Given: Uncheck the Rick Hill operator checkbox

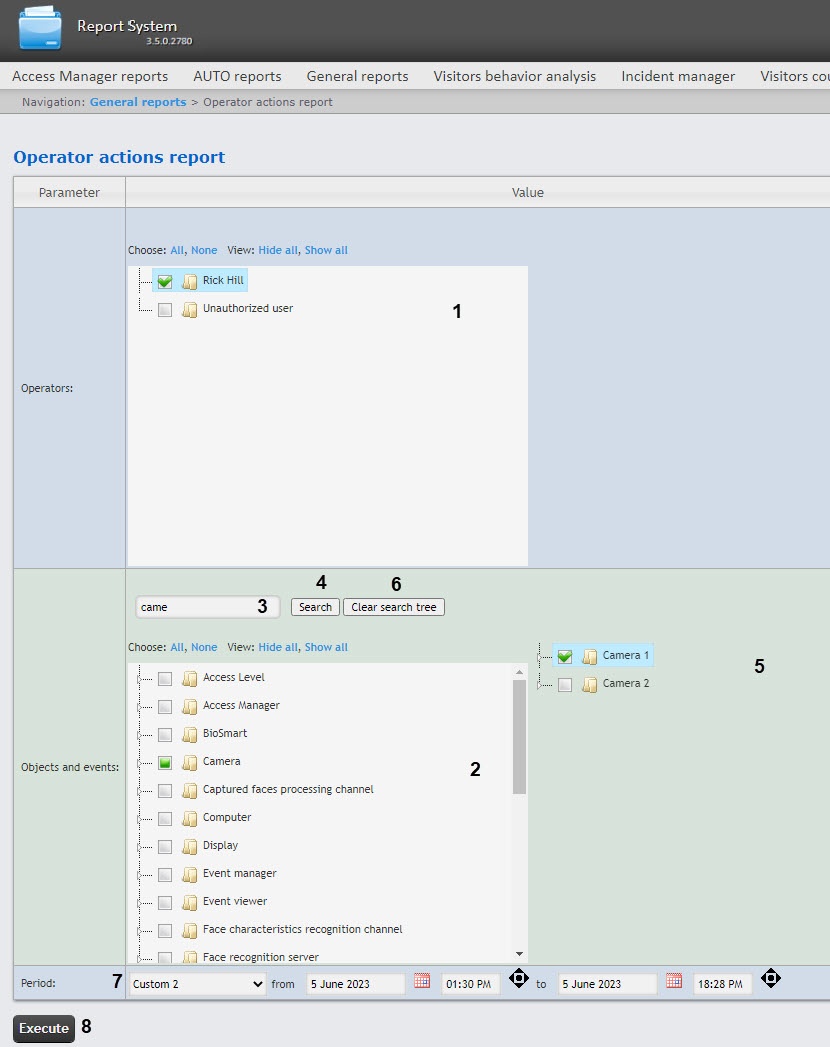Looking at the screenshot, I should [165, 281].
